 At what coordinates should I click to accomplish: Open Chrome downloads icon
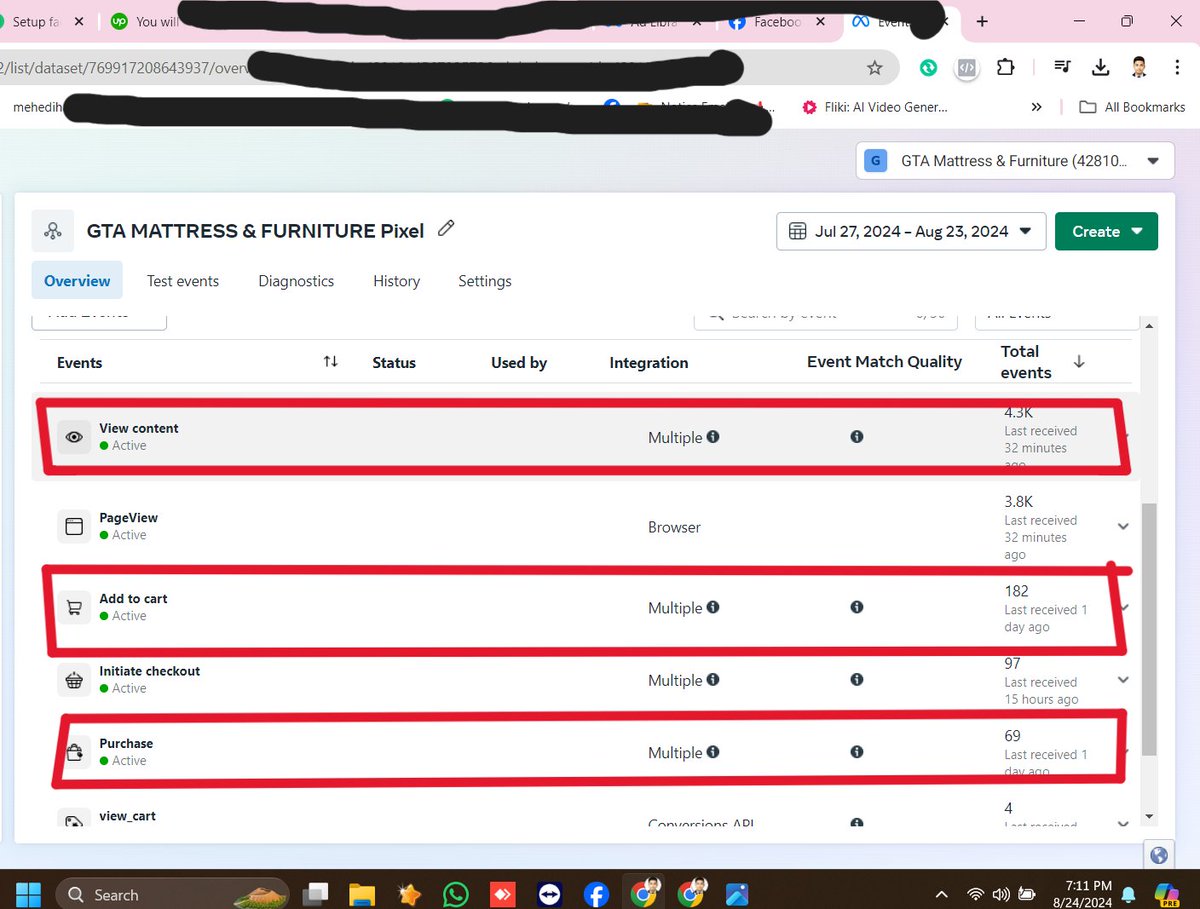1100,68
